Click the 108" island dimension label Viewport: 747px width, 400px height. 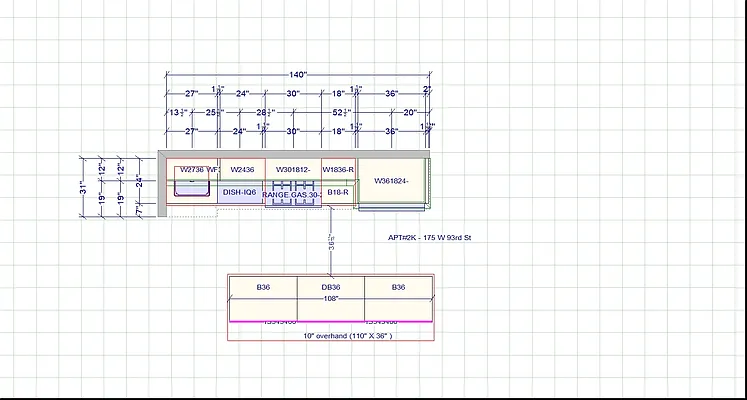point(330,298)
